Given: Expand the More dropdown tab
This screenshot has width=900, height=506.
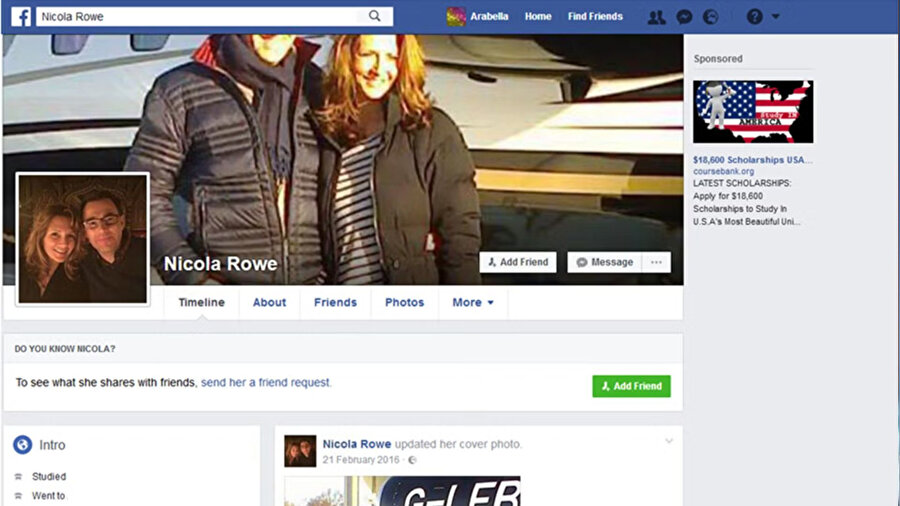Looking at the screenshot, I should click(473, 302).
